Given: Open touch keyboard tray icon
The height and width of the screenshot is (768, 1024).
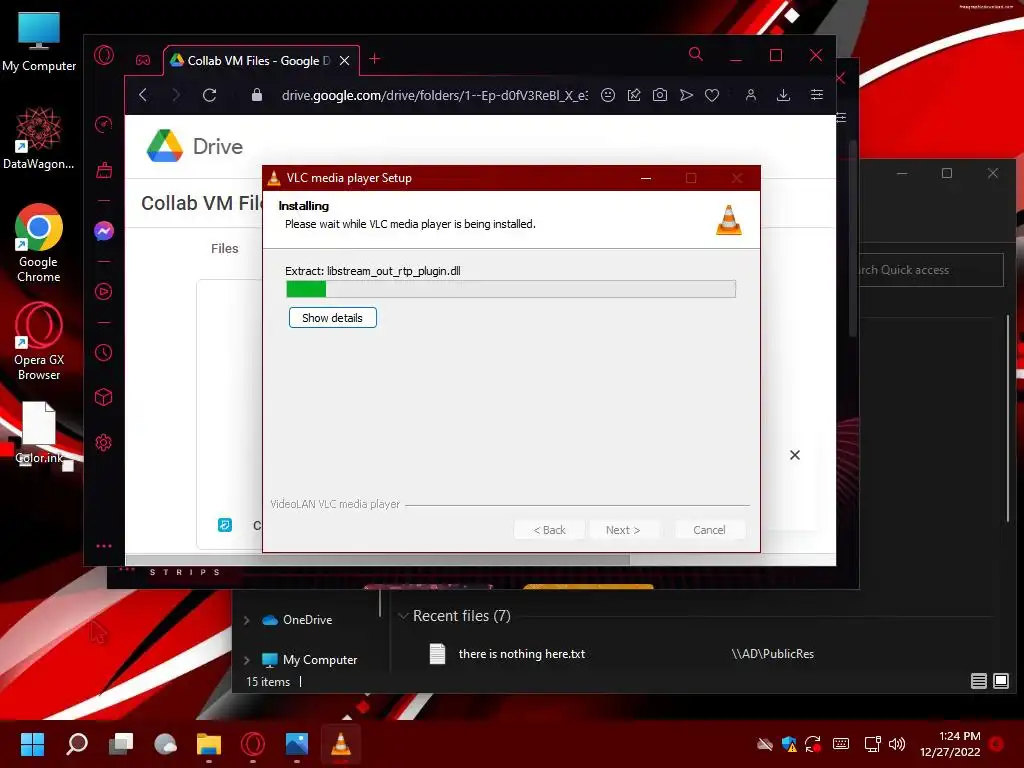Looking at the screenshot, I should click(x=841, y=744).
